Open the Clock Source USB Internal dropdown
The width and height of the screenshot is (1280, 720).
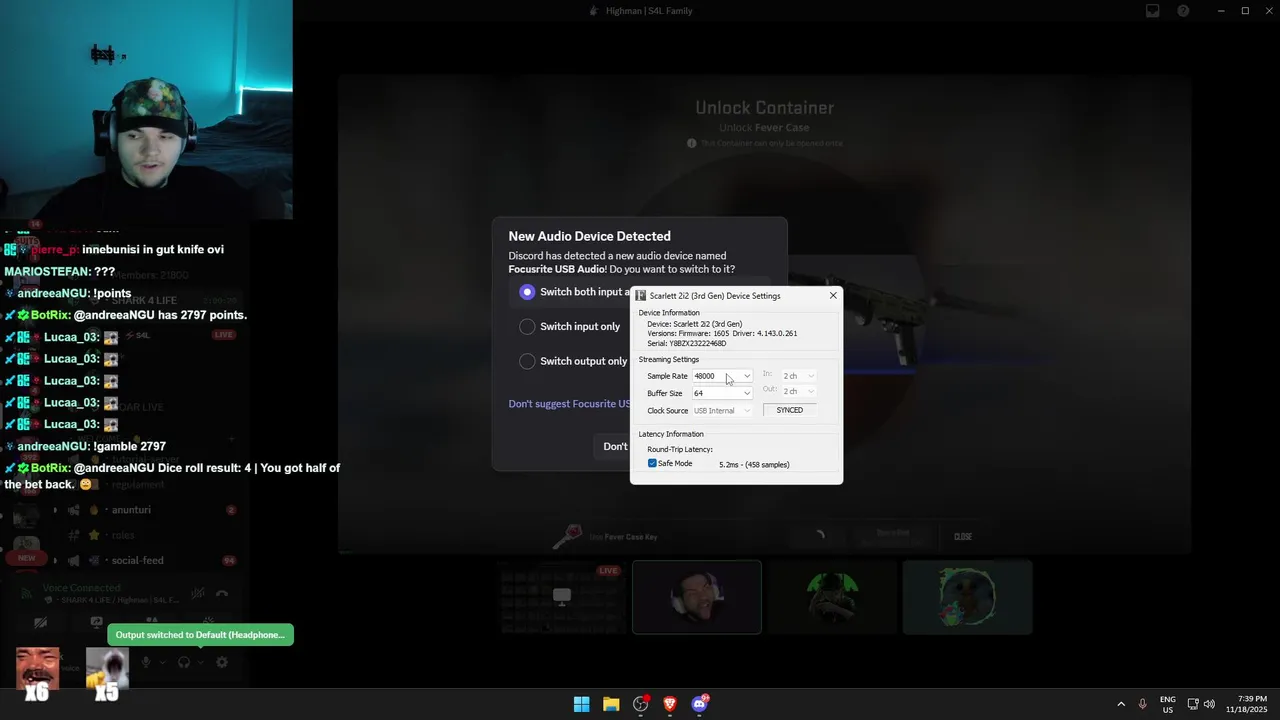tap(722, 410)
